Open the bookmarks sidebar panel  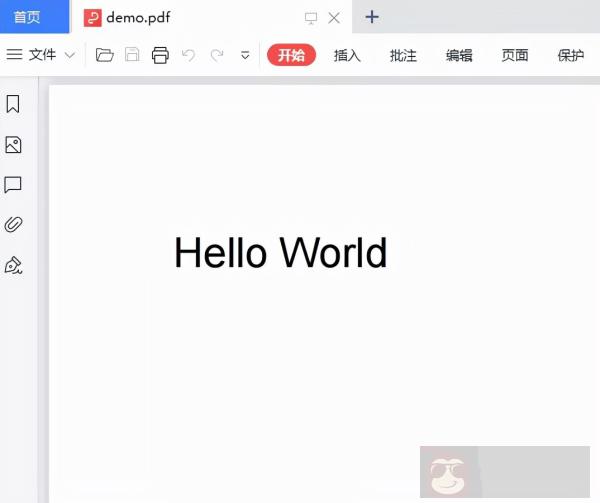pyautogui.click(x=13, y=104)
